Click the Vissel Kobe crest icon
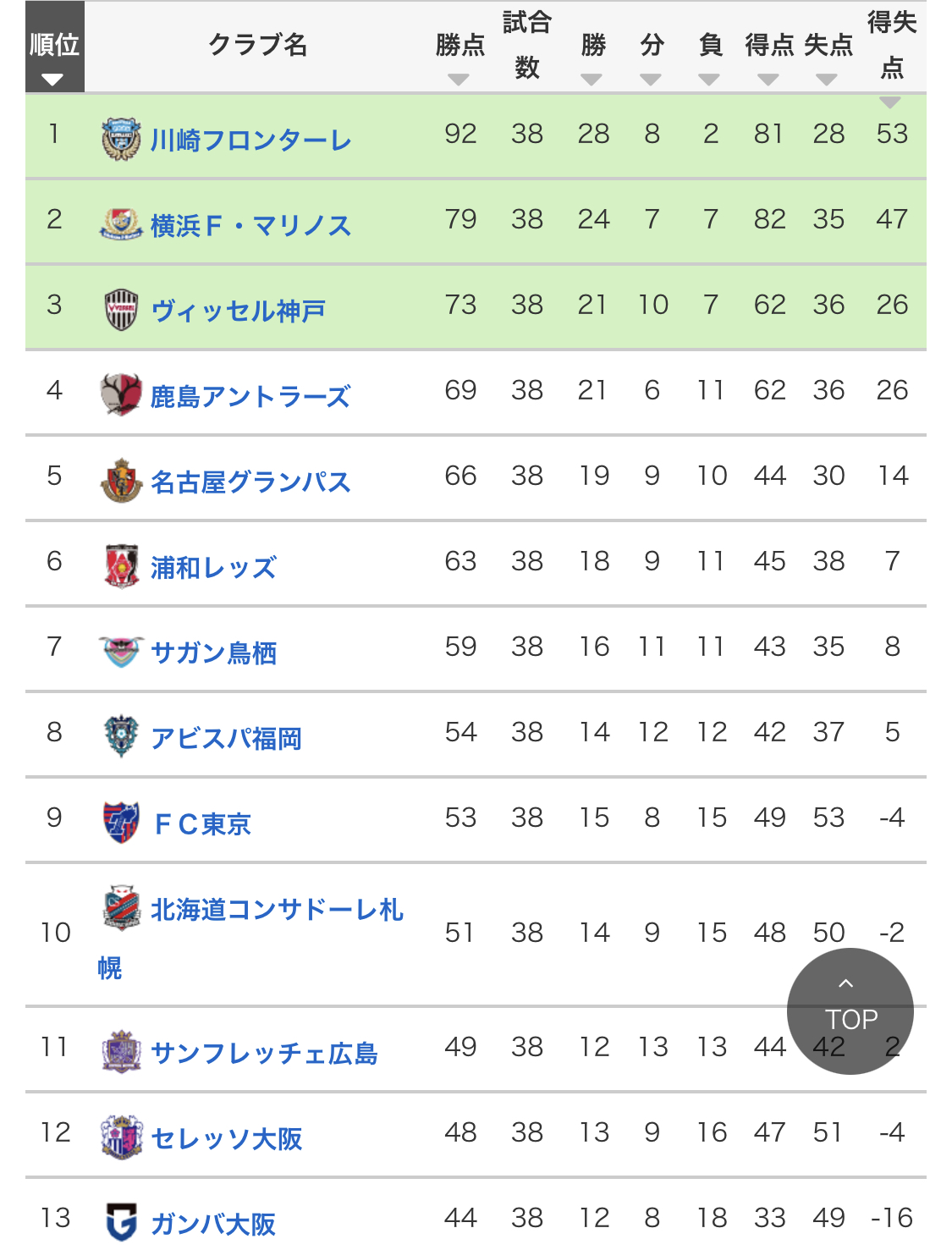The height and width of the screenshot is (1250, 952). click(121, 310)
